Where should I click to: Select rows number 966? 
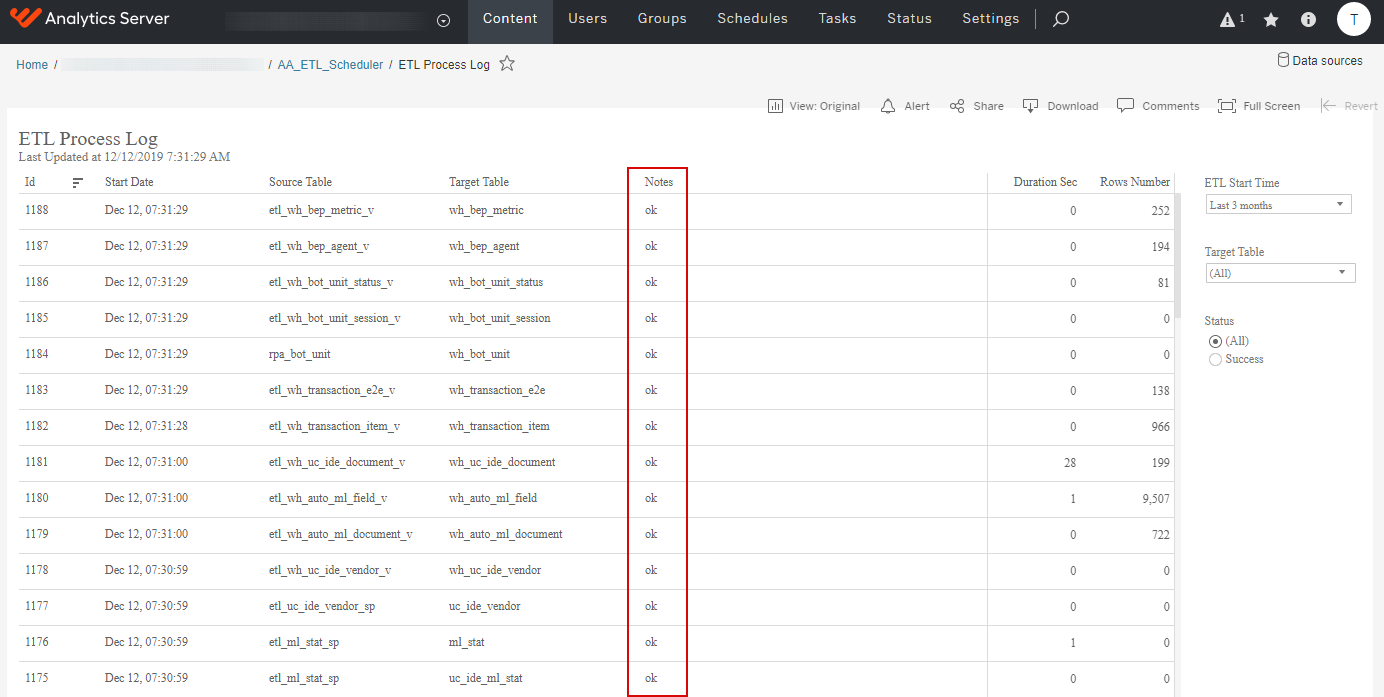pyautogui.click(x=1160, y=427)
